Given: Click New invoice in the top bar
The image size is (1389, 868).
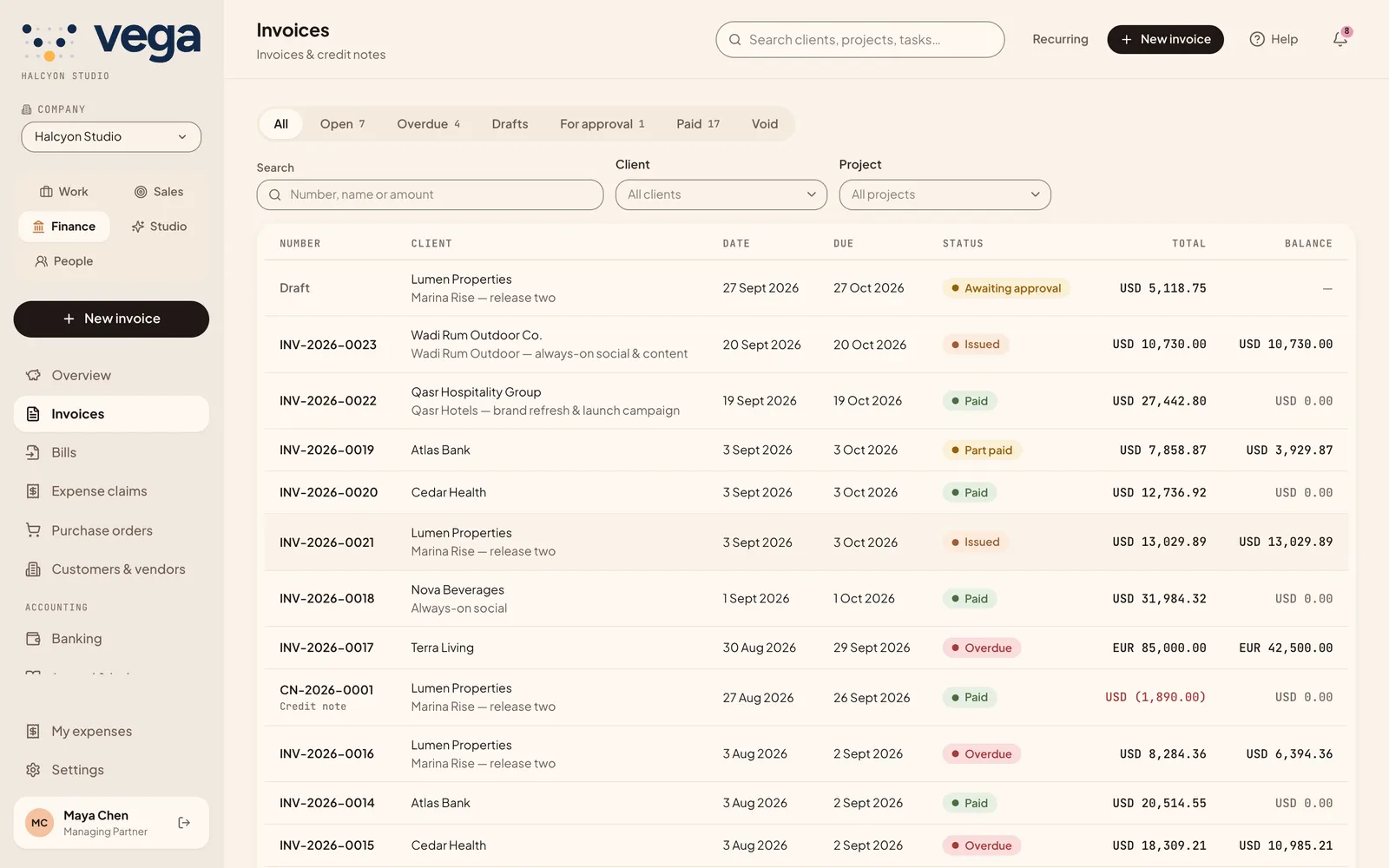Looking at the screenshot, I should pos(1165,39).
